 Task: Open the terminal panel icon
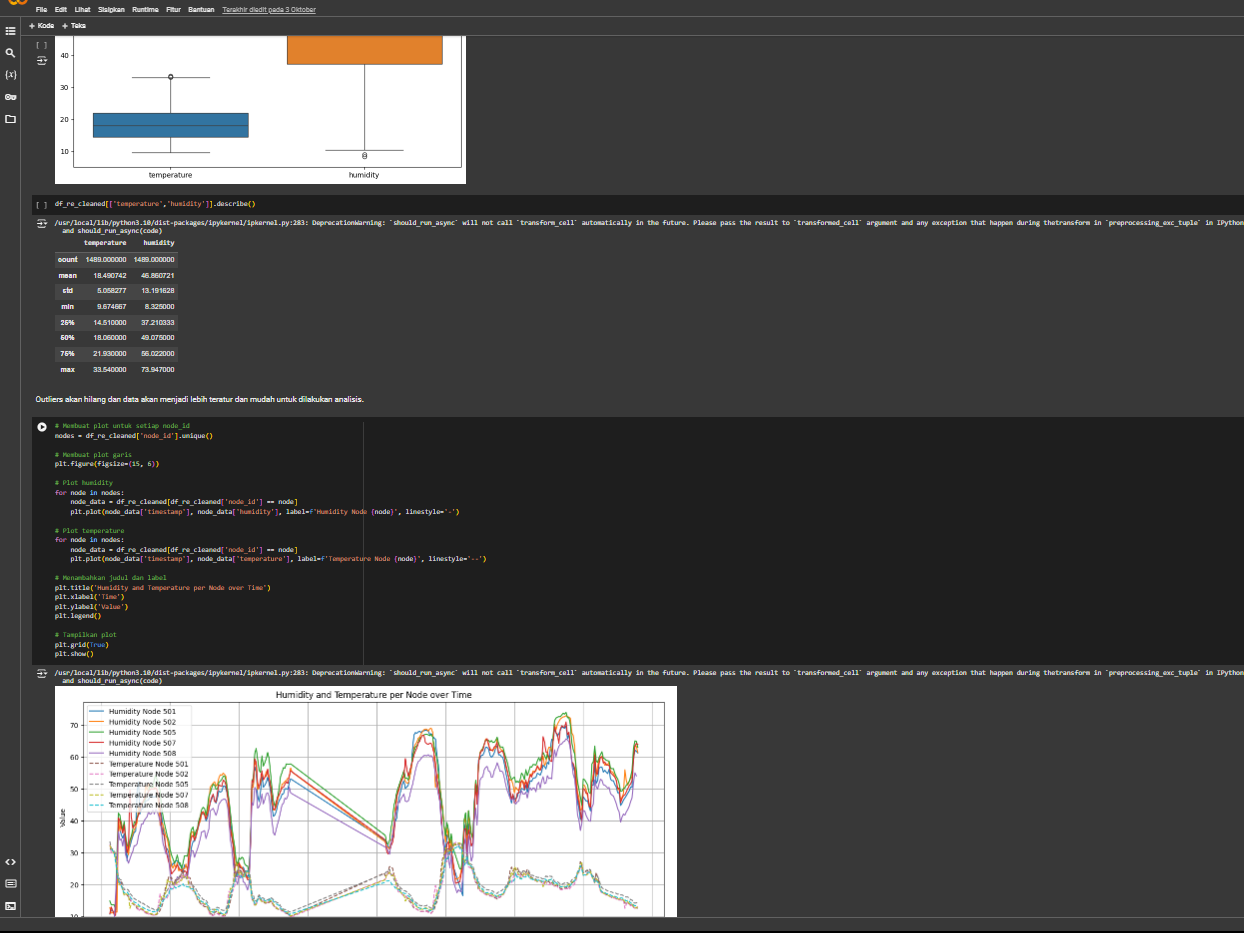(x=10, y=905)
